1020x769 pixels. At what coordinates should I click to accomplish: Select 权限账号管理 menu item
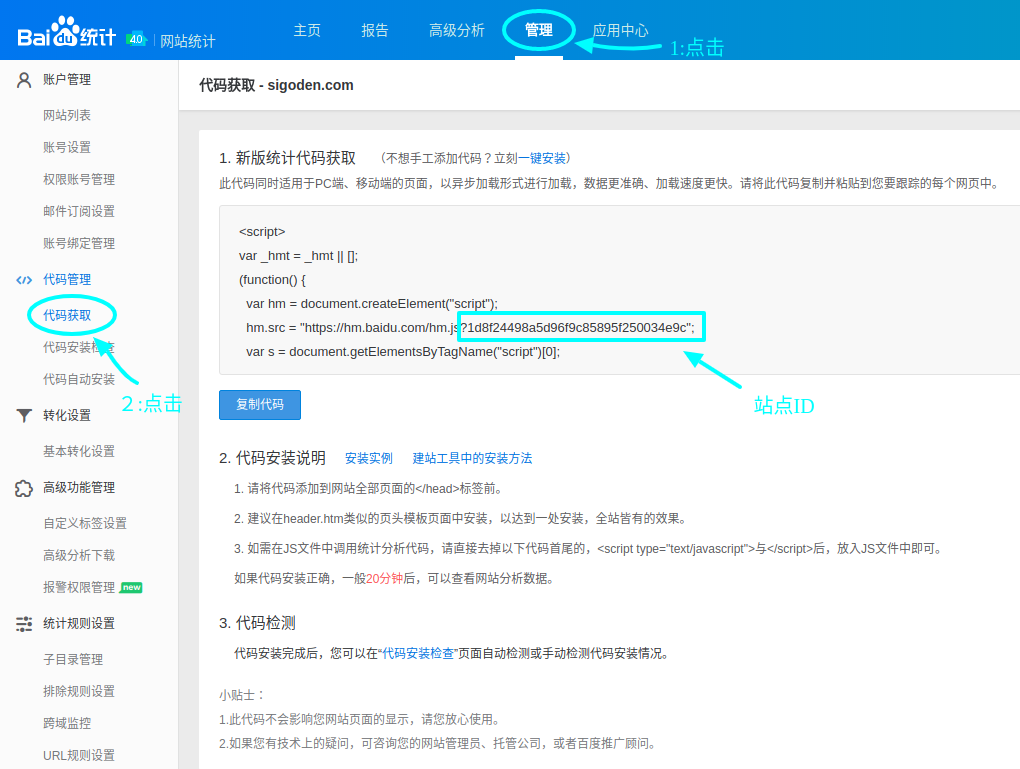79,180
